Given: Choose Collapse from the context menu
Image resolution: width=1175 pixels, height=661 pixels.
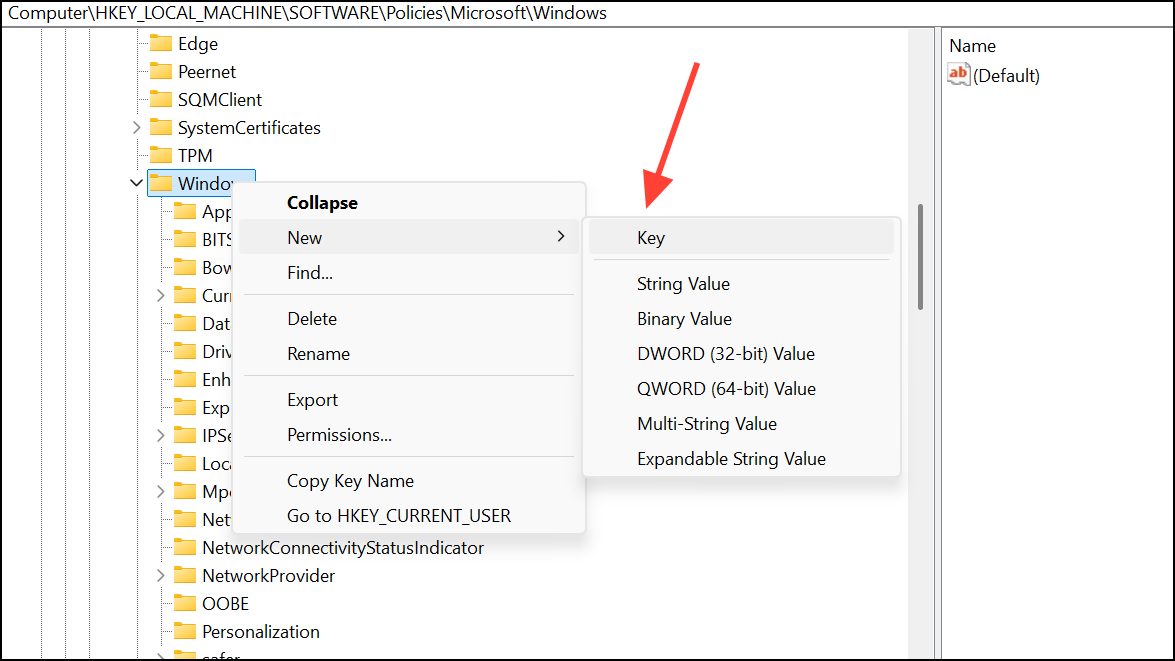Looking at the screenshot, I should pyautogui.click(x=322, y=202).
